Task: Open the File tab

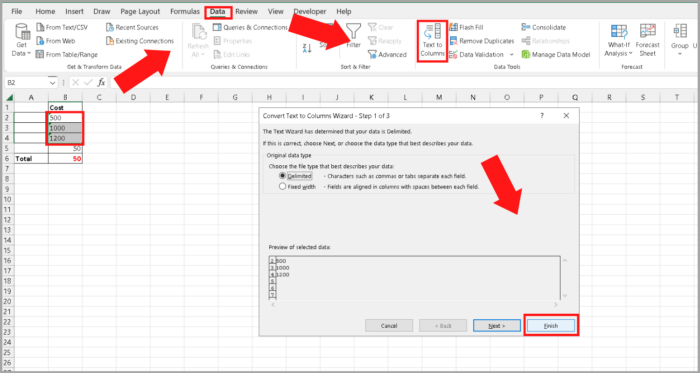Action: (17, 12)
